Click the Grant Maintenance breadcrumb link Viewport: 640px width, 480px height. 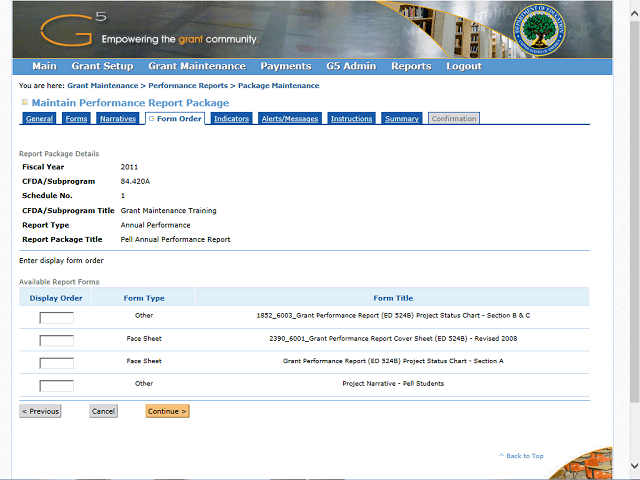tap(102, 86)
